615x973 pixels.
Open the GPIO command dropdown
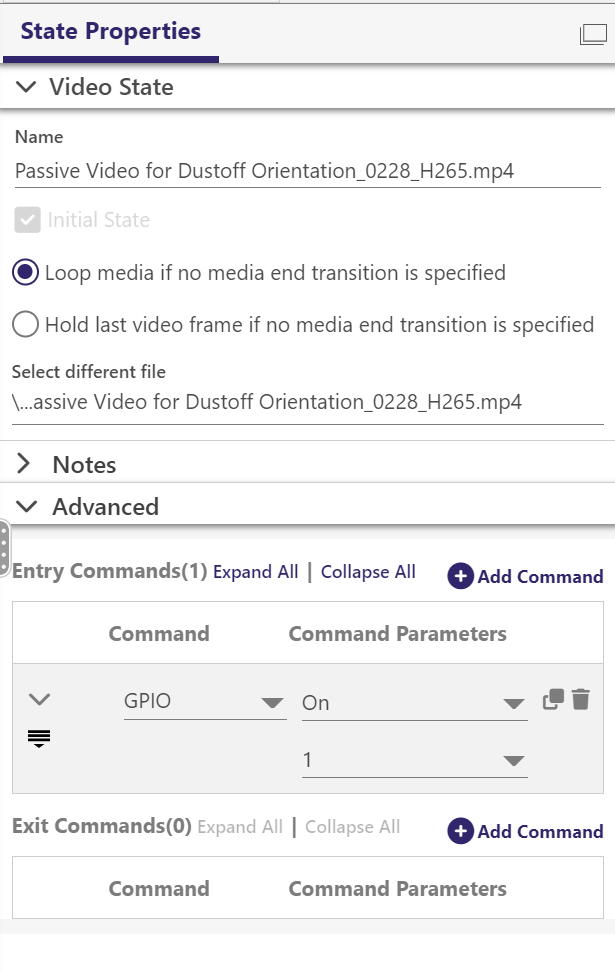(204, 702)
